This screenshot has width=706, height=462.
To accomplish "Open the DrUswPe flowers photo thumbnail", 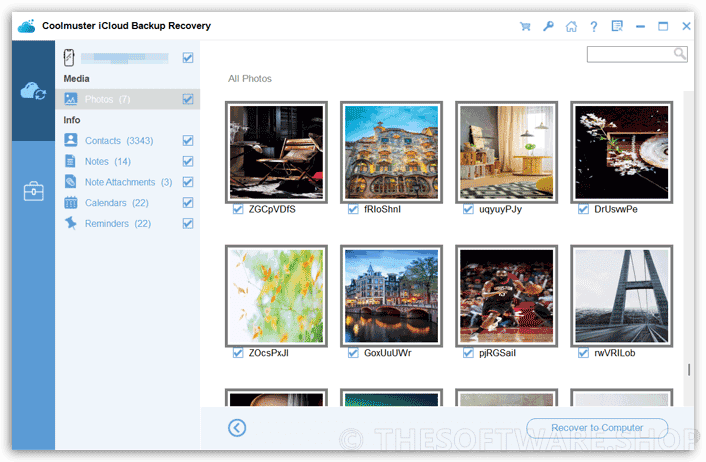I will pyautogui.click(x=622, y=152).
